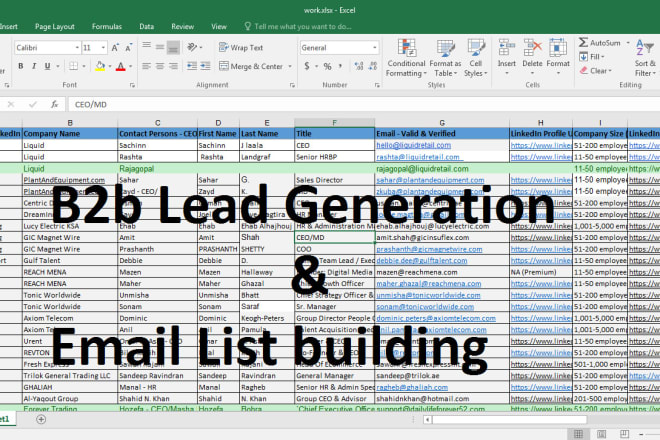Open Font dialog launcher
The height and width of the screenshot is (440, 660).
click(x=132, y=85)
